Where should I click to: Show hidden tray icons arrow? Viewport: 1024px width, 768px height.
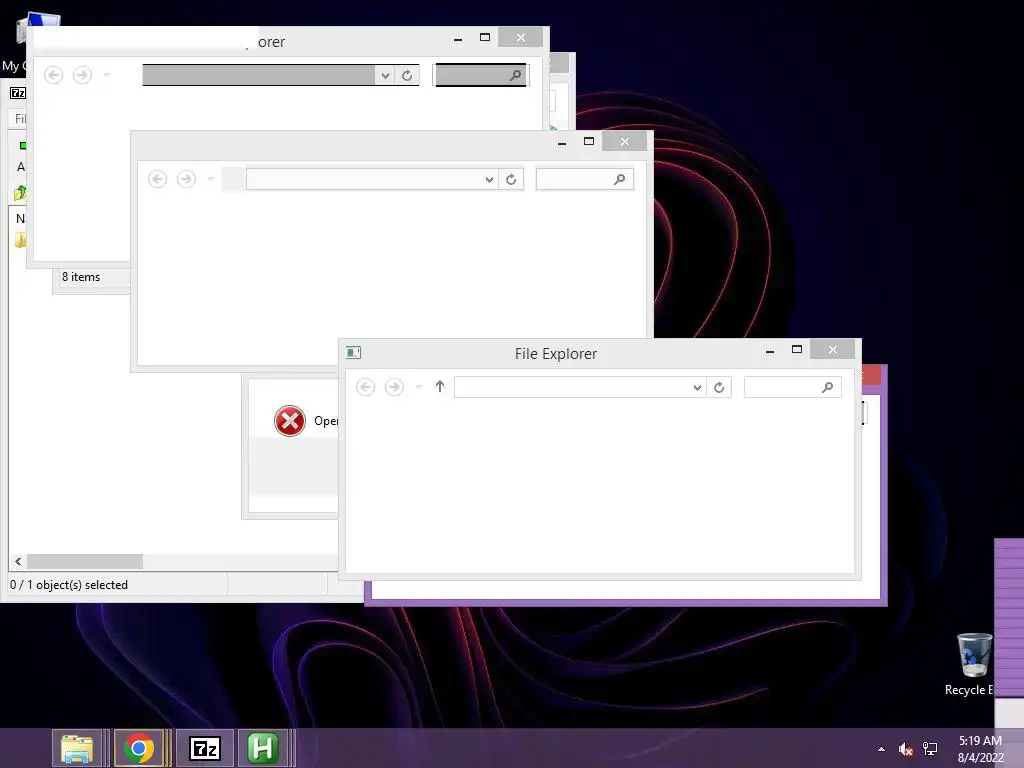pos(882,749)
